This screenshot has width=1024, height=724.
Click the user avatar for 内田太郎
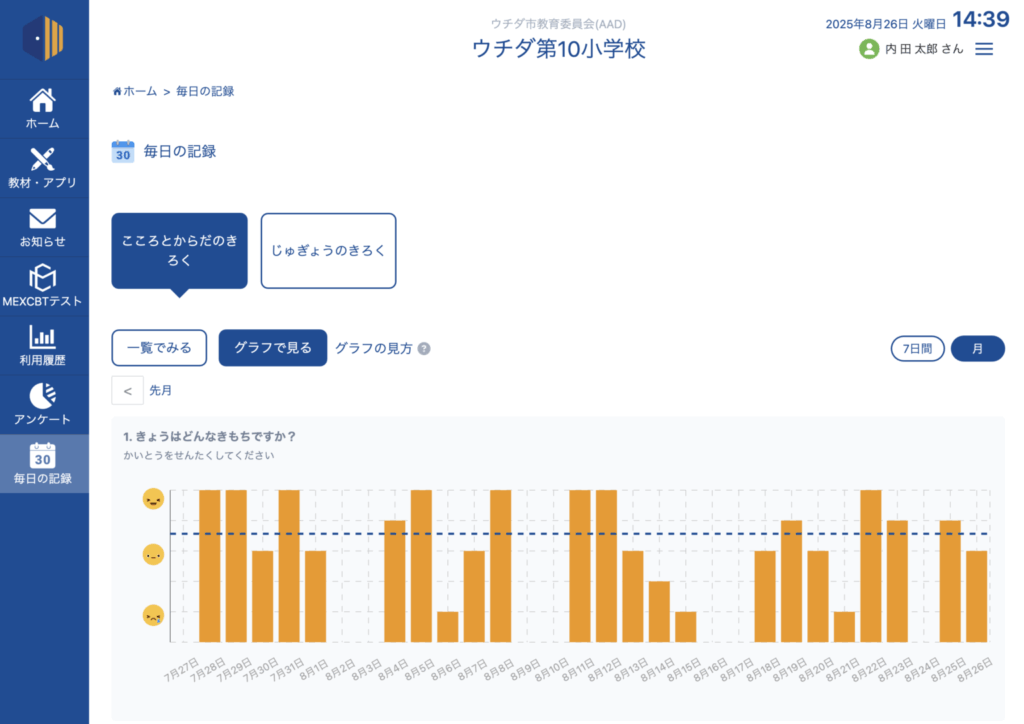pyautogui.click(x=869, y=49)
